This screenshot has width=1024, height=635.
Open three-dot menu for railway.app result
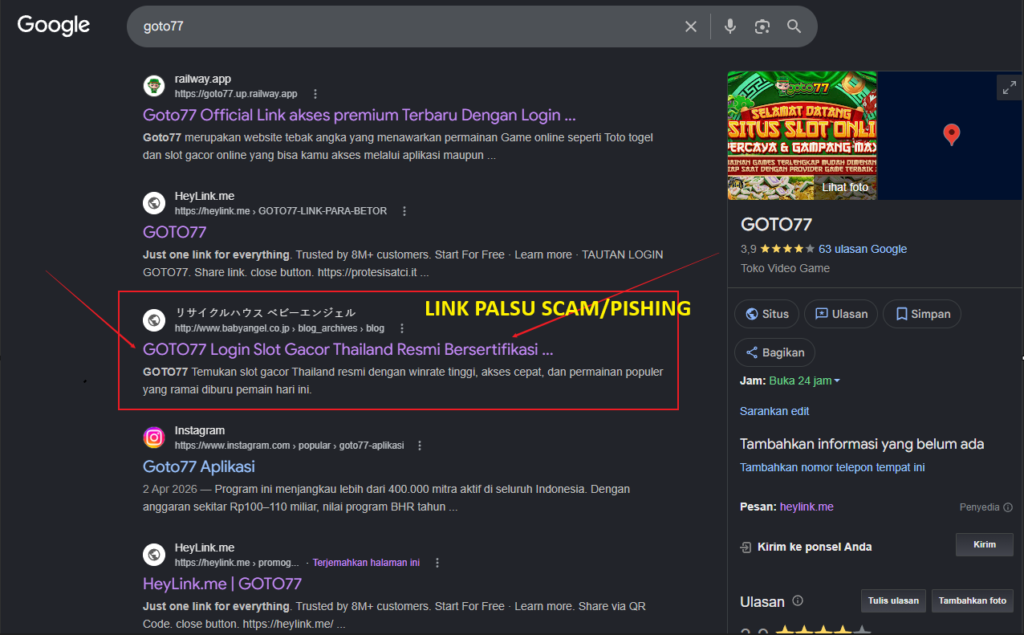[315, 94]
